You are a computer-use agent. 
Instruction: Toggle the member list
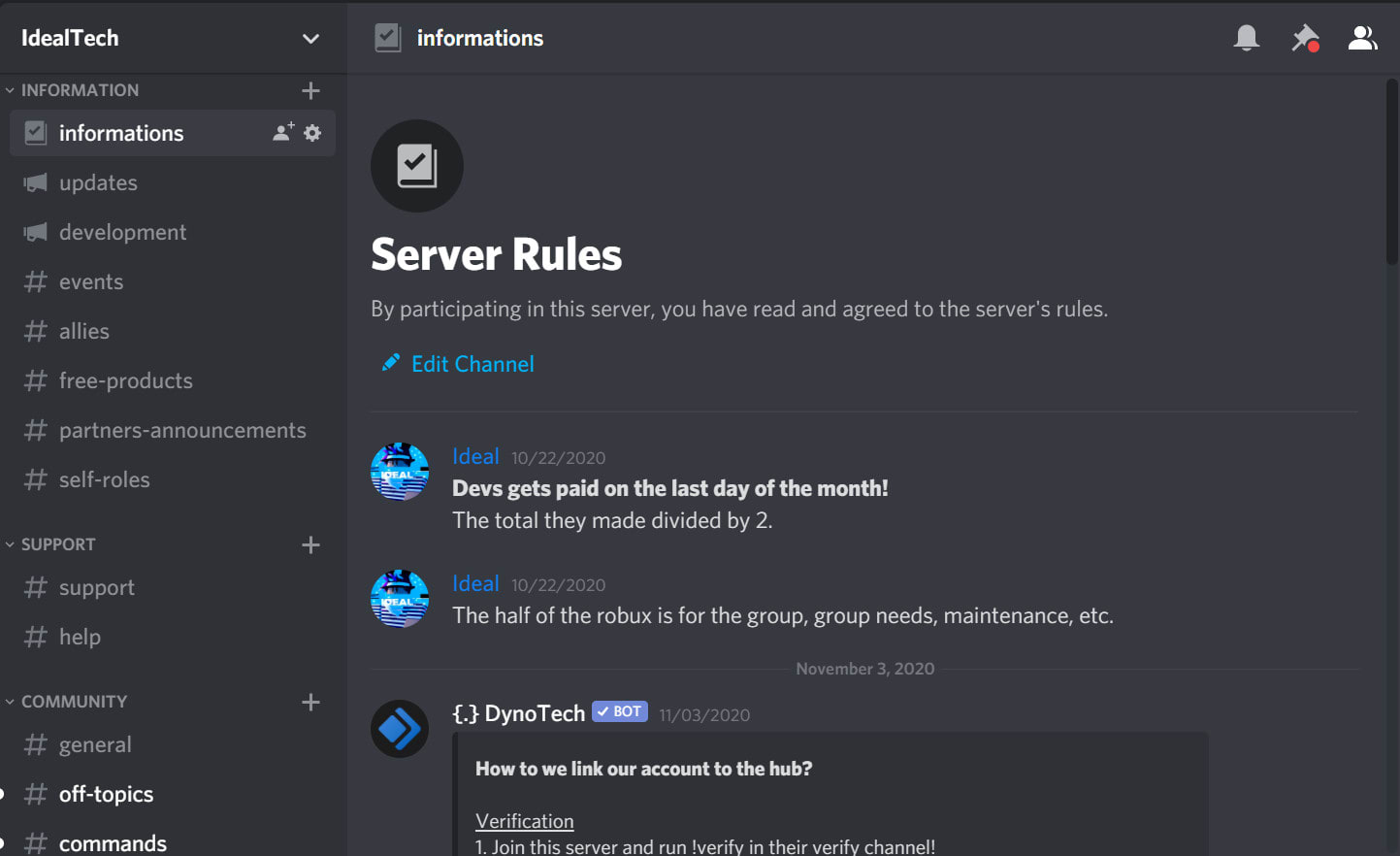point(1362,38)
